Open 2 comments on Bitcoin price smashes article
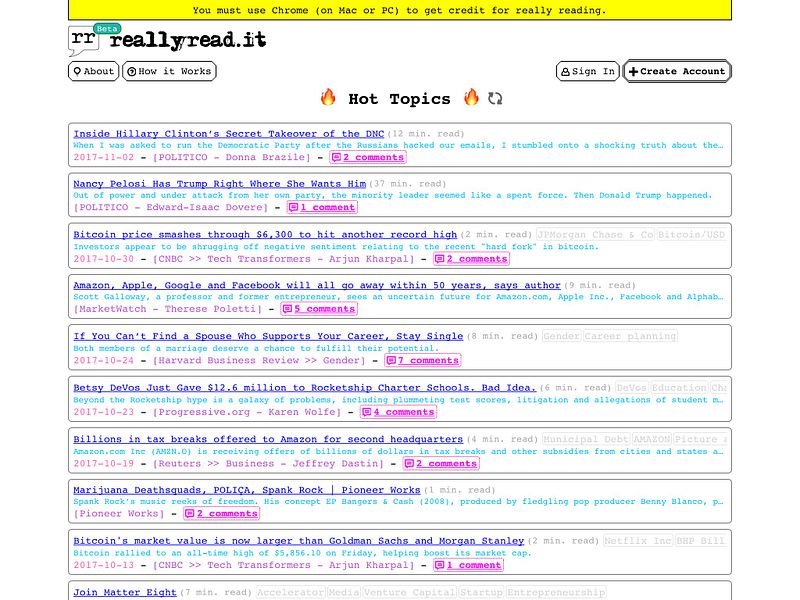The height and width of the screenshot is (600, 800). pyautogui.click(x=471, y=259)
